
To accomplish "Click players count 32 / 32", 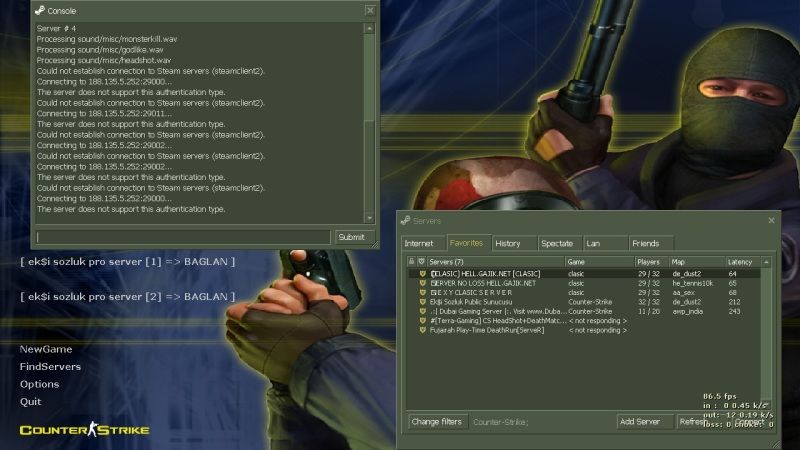I will (648, 302).
